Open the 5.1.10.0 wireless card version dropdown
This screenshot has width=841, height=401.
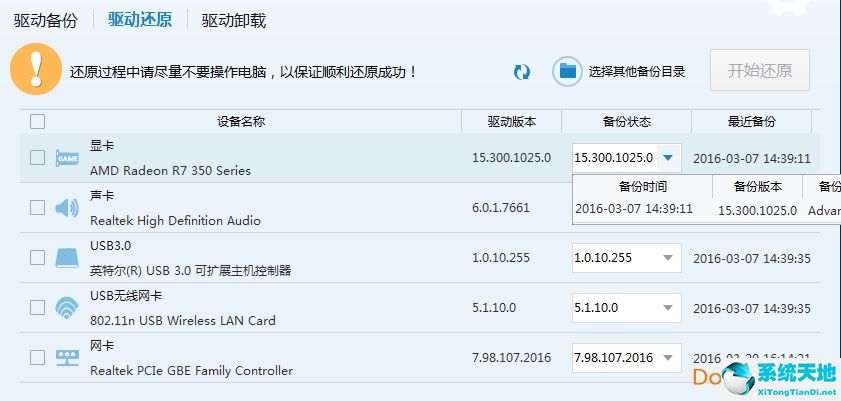click(668, 308)
